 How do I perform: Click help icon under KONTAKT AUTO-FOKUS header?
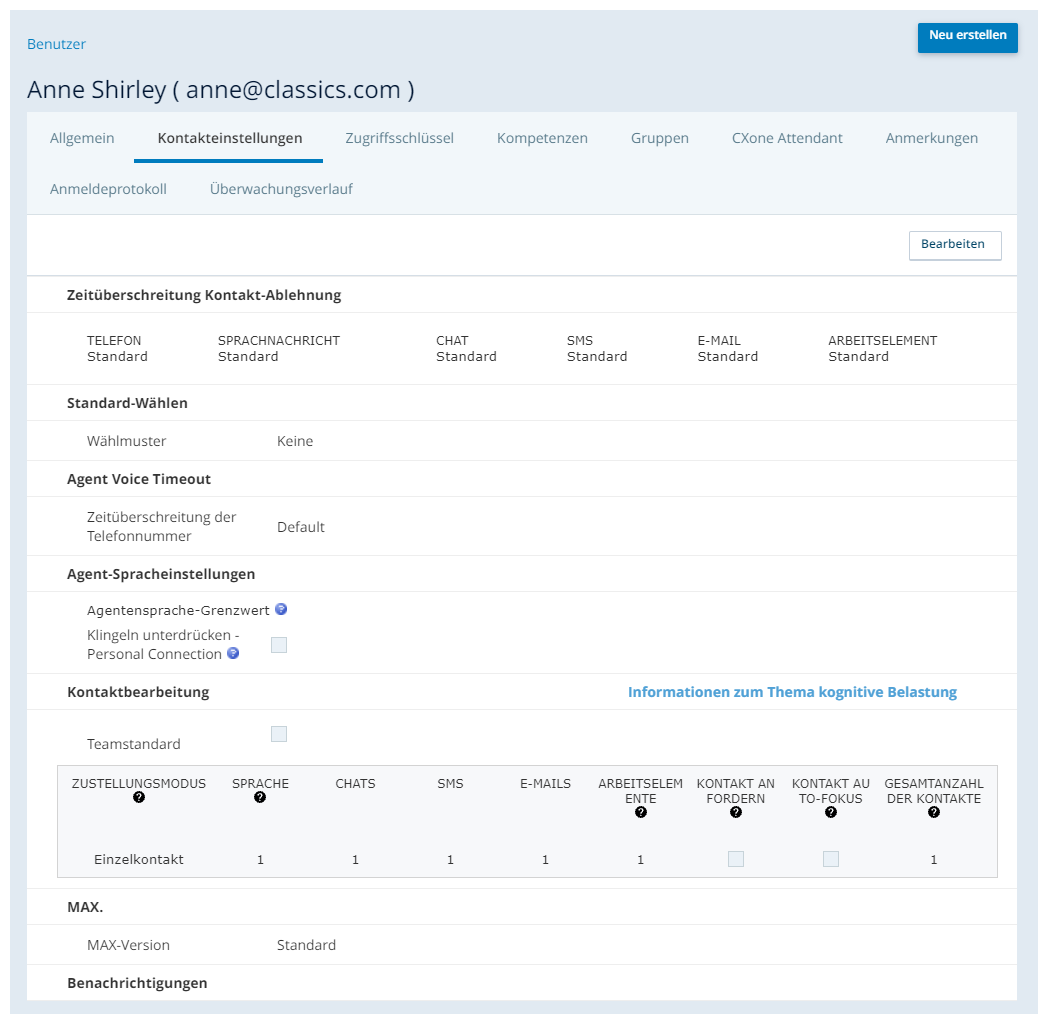pyautogui.click(x=831, y=812)
